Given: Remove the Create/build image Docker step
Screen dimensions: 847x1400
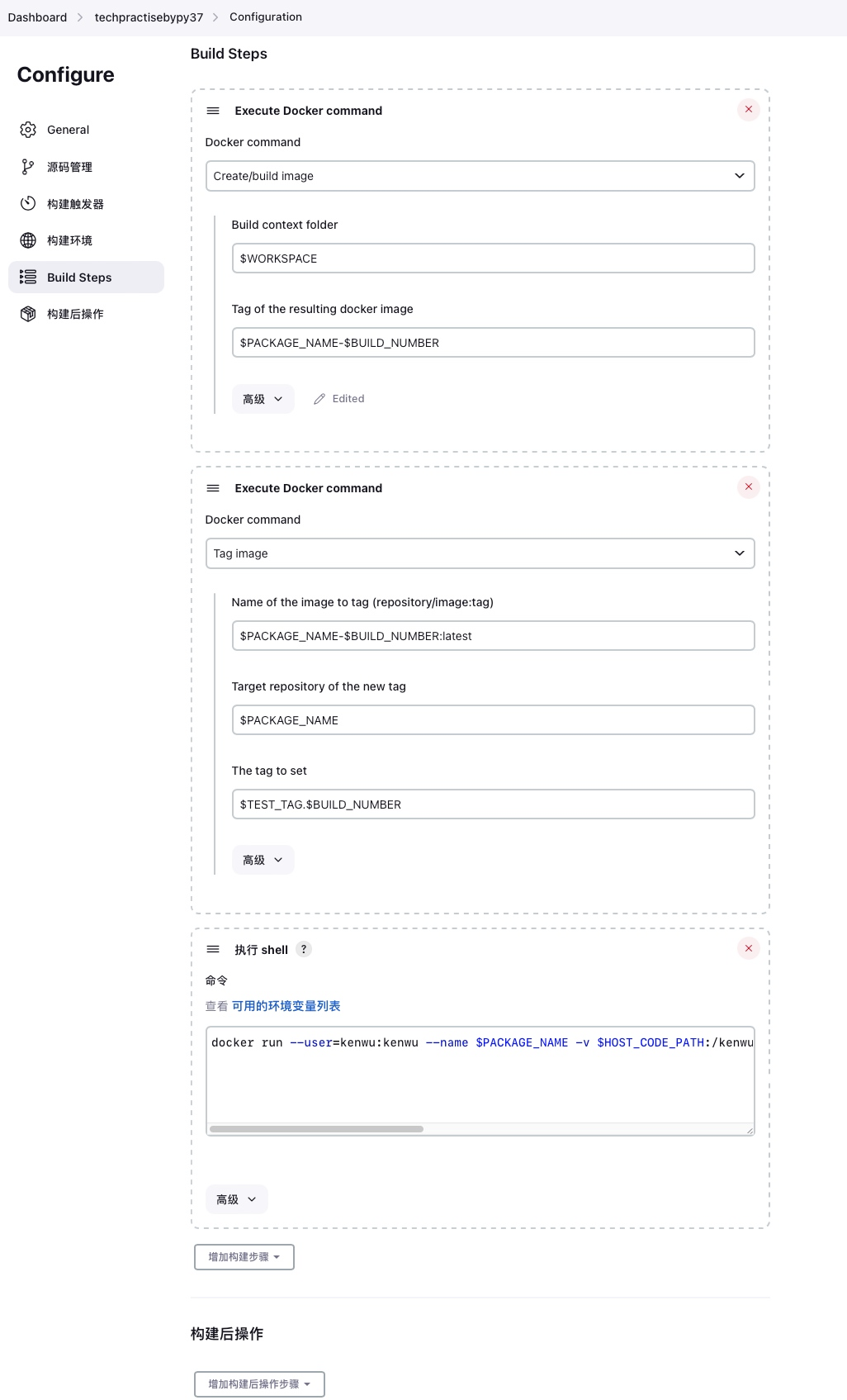Looking at the screenshot, I should point(748,110).
